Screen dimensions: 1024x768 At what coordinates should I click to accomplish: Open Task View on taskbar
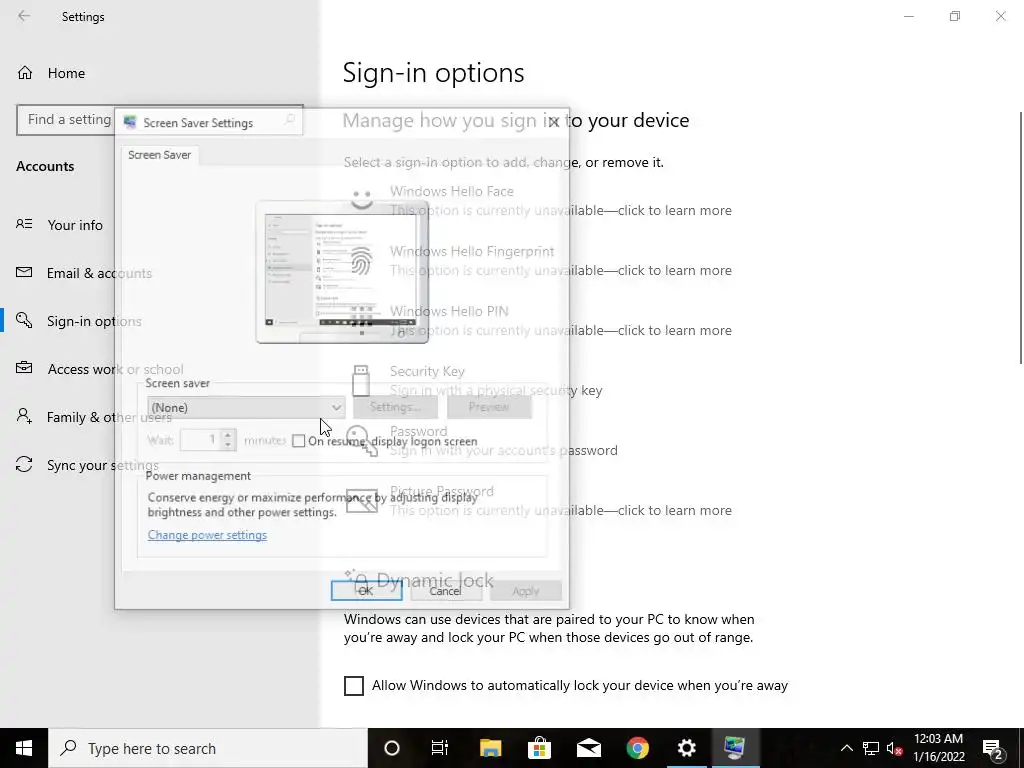(x=440, y=748)
